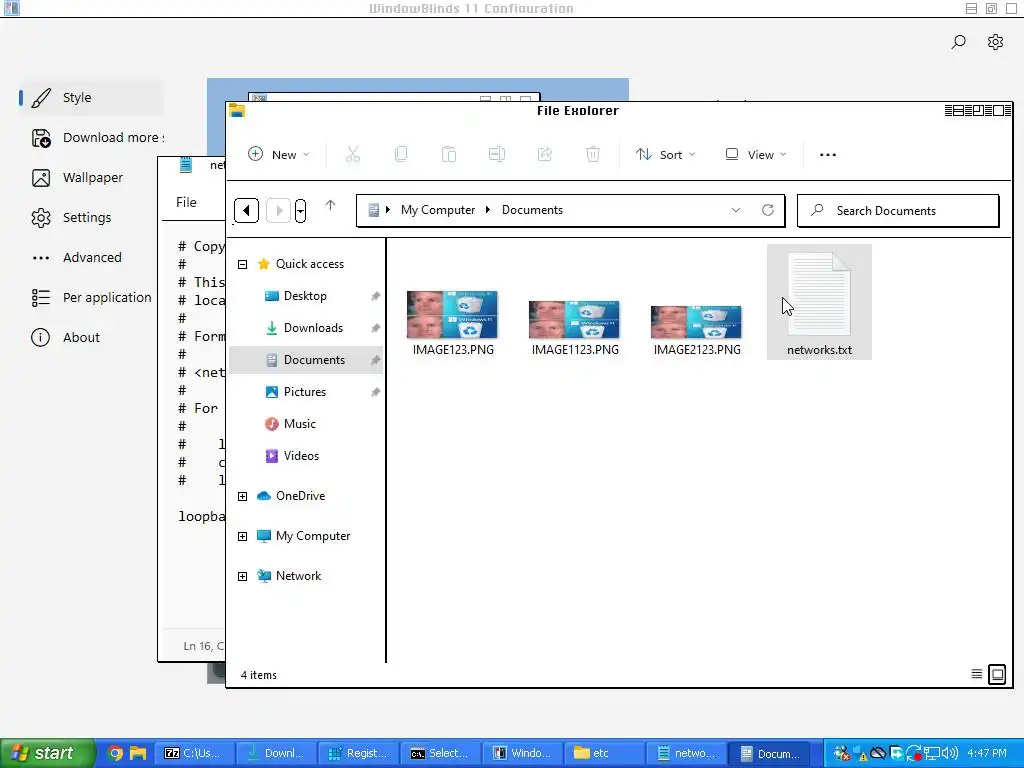Click the Back arrow navigation button

246,210
